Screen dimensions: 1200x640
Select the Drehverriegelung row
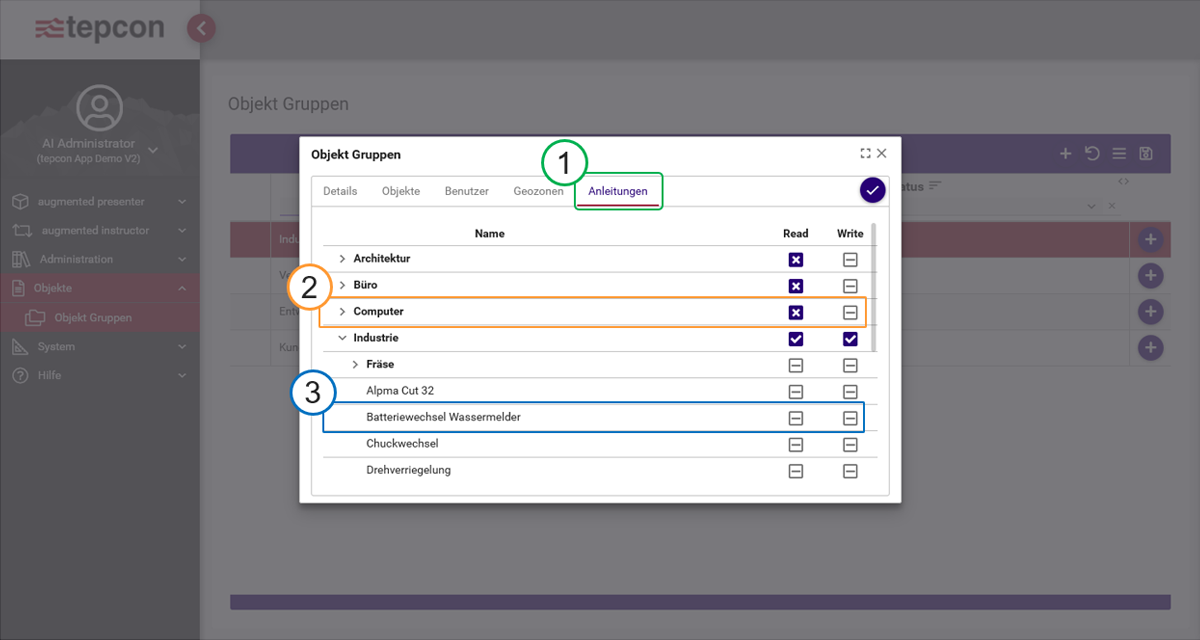click(408, 470)
